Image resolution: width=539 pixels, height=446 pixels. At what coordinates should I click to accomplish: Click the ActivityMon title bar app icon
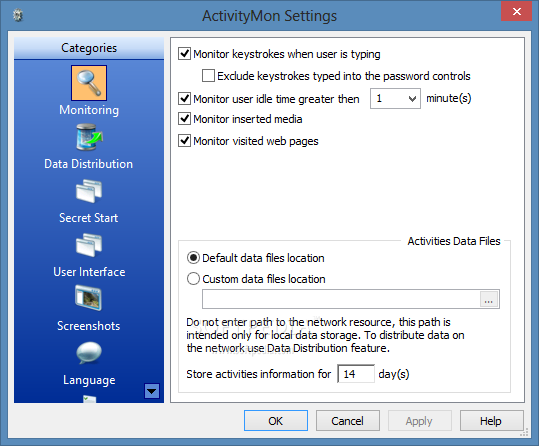pyautogui.click(x=18, y=15)
